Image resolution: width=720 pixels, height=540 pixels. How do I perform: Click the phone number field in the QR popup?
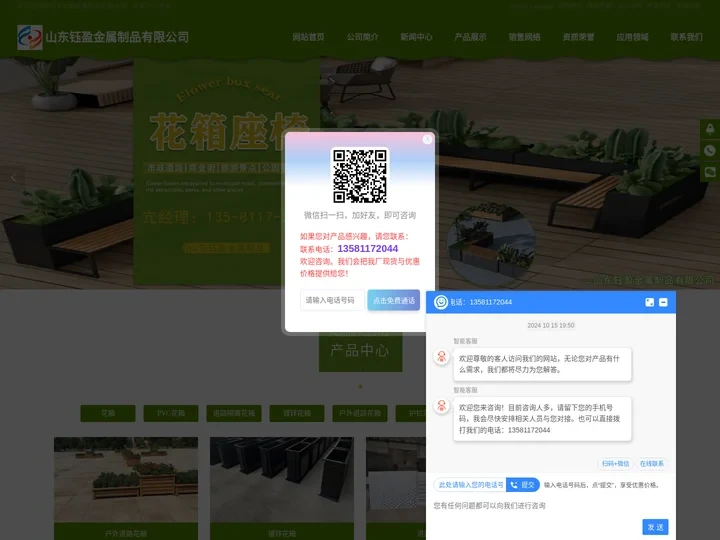point(332,300)
